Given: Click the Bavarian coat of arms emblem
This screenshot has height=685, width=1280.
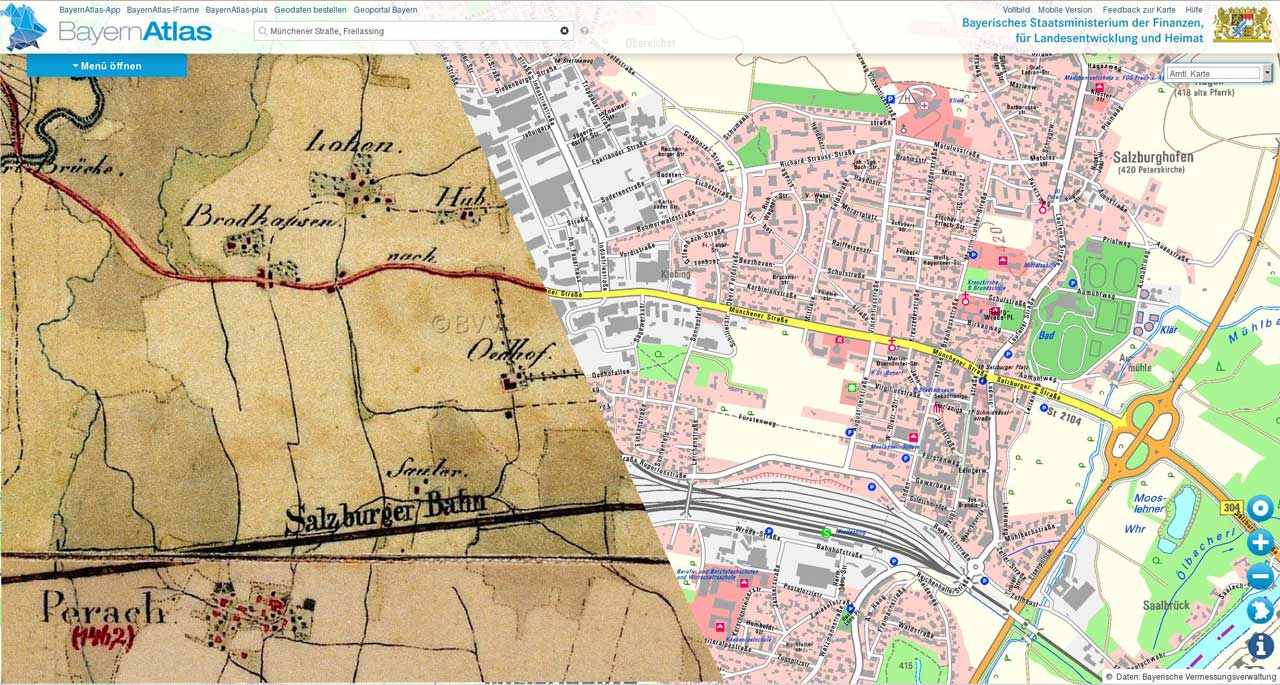Looking at the screenshot, I should (x=1242, y=24).
